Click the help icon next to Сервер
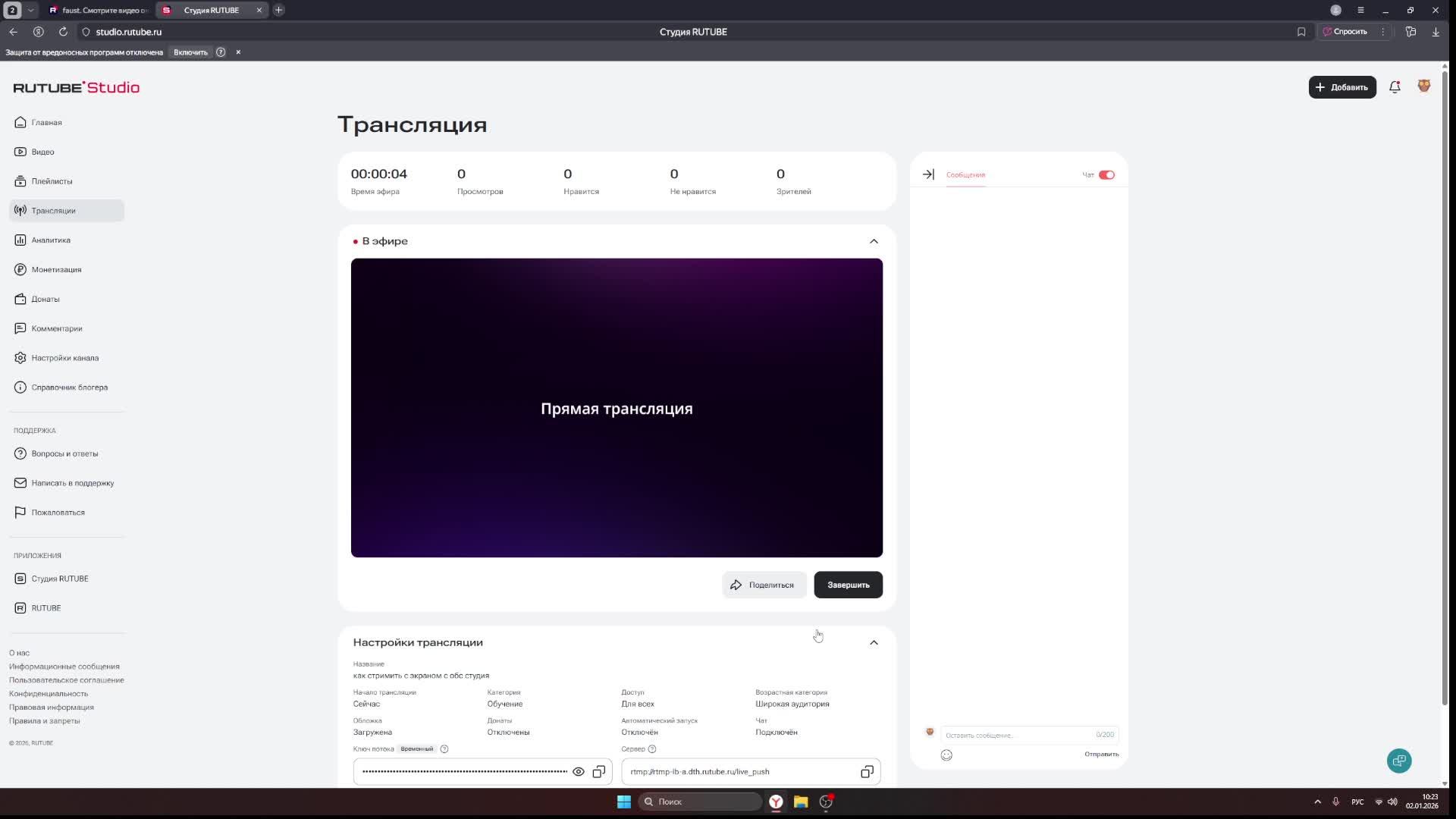 tap(652, 749)
